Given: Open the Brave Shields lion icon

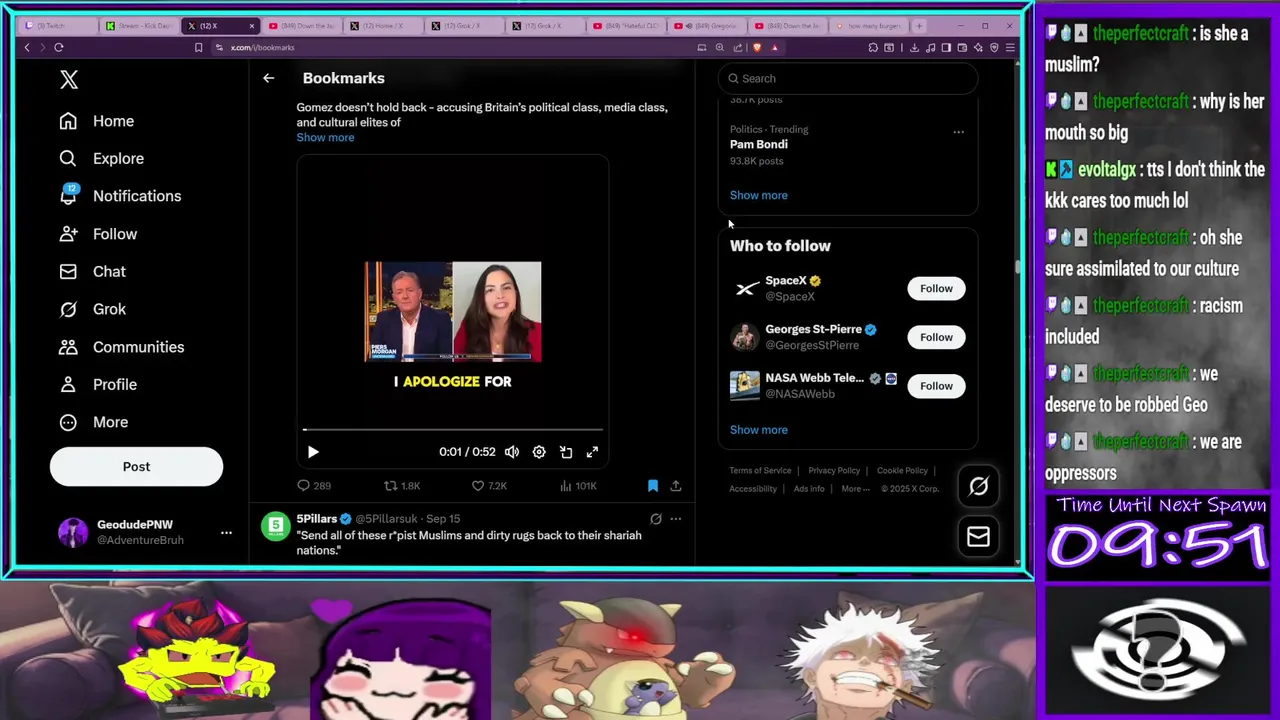Looking at the screenshot, I should [757, 47].
